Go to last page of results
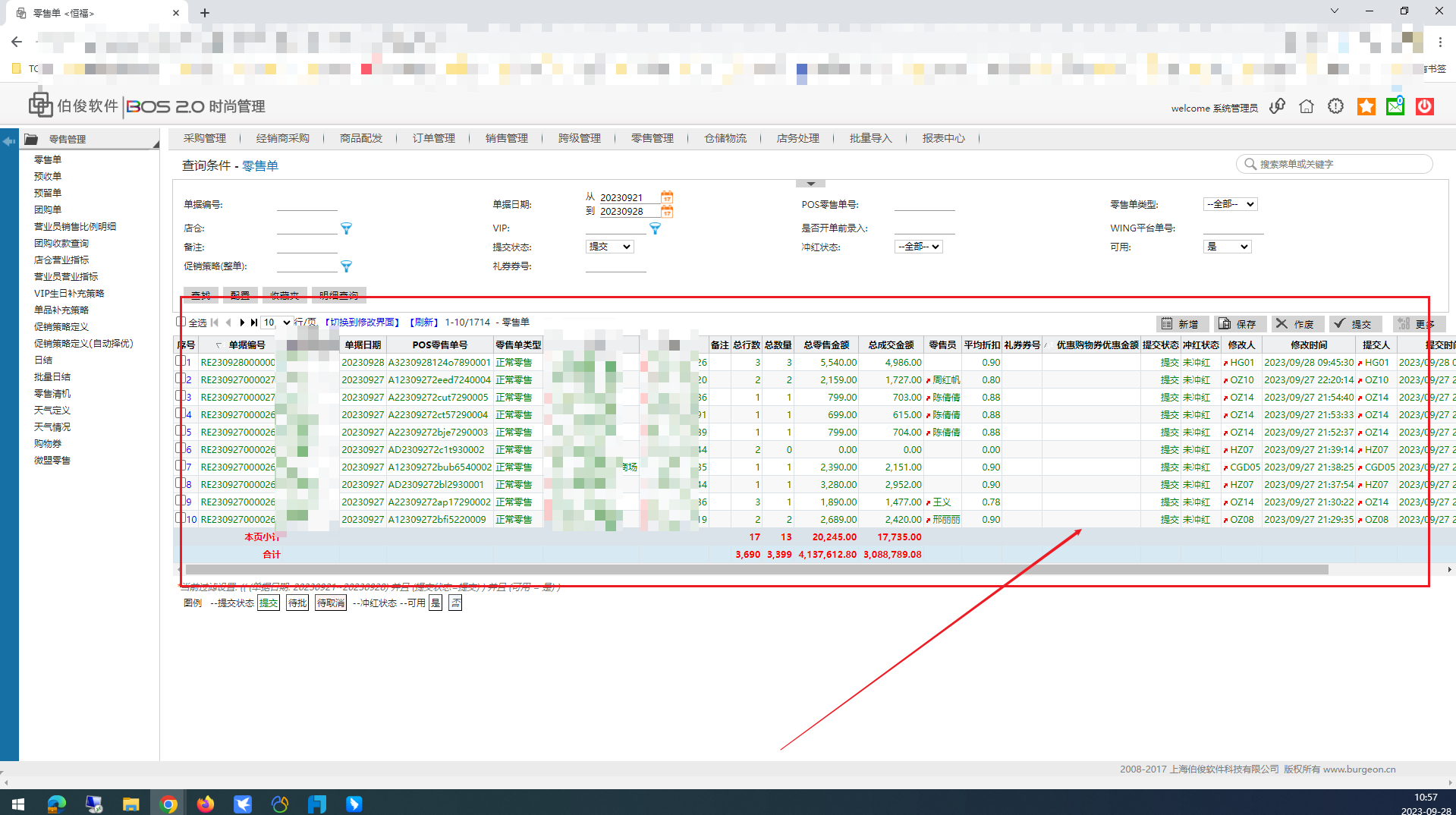The height and width of the screenshot is (815, 1456). [254, 323]
